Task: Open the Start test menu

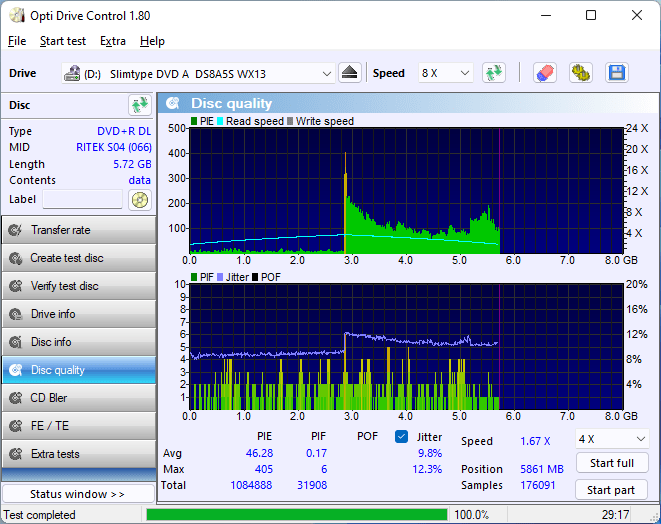Action: click(63, 41)
